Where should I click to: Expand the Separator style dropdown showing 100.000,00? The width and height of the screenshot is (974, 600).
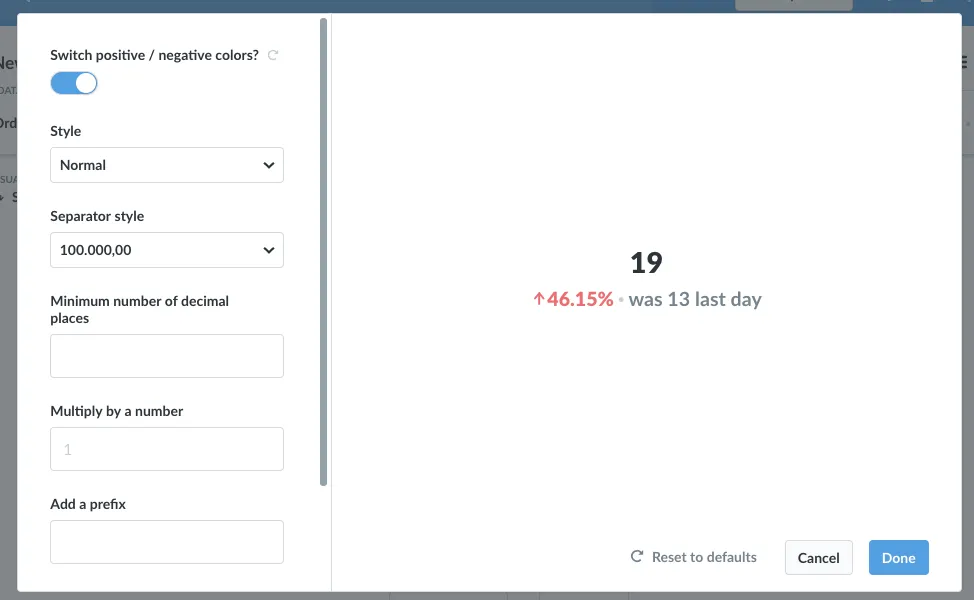[x=166, y=250]
